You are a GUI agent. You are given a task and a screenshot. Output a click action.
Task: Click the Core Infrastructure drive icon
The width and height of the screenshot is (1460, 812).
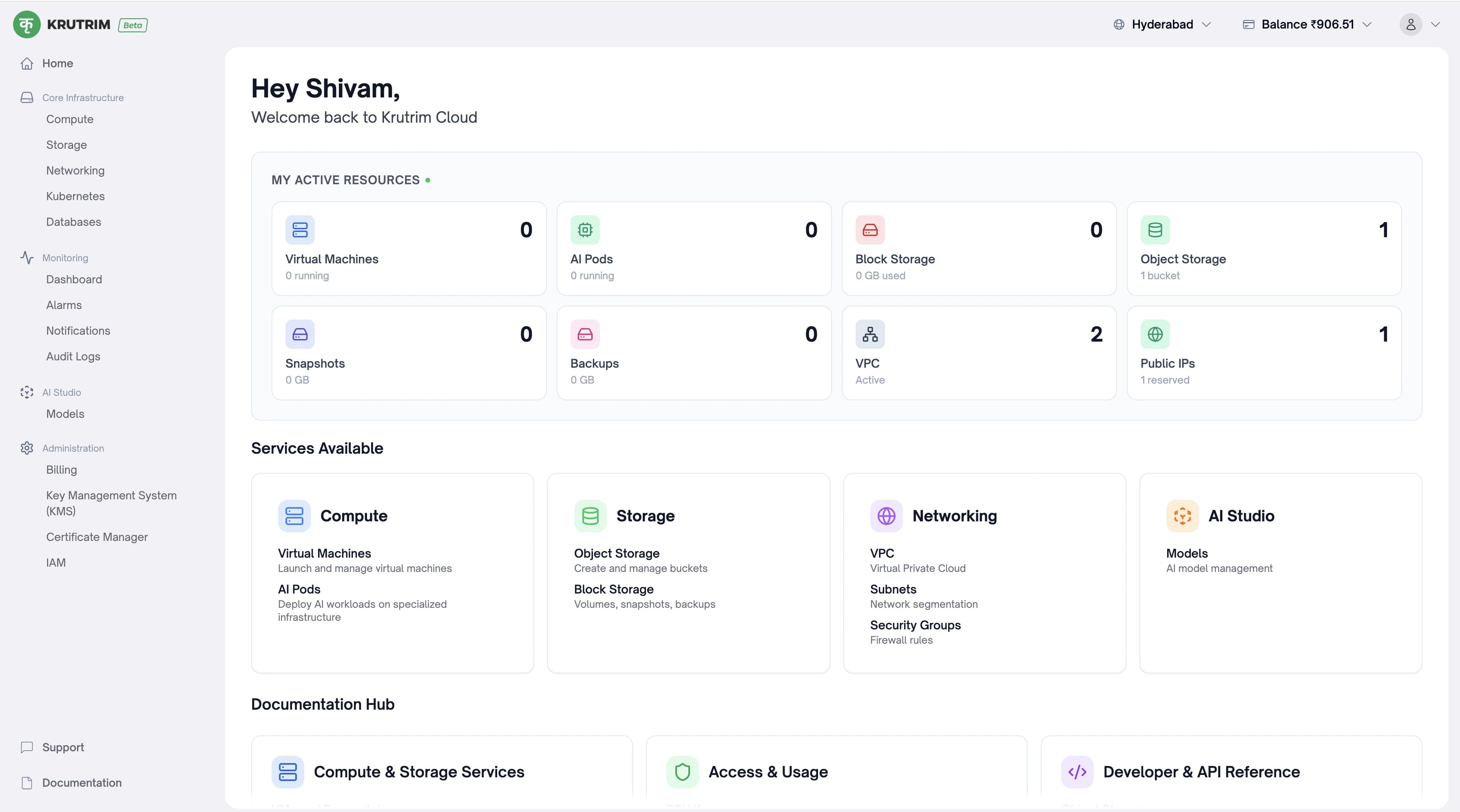27,97
